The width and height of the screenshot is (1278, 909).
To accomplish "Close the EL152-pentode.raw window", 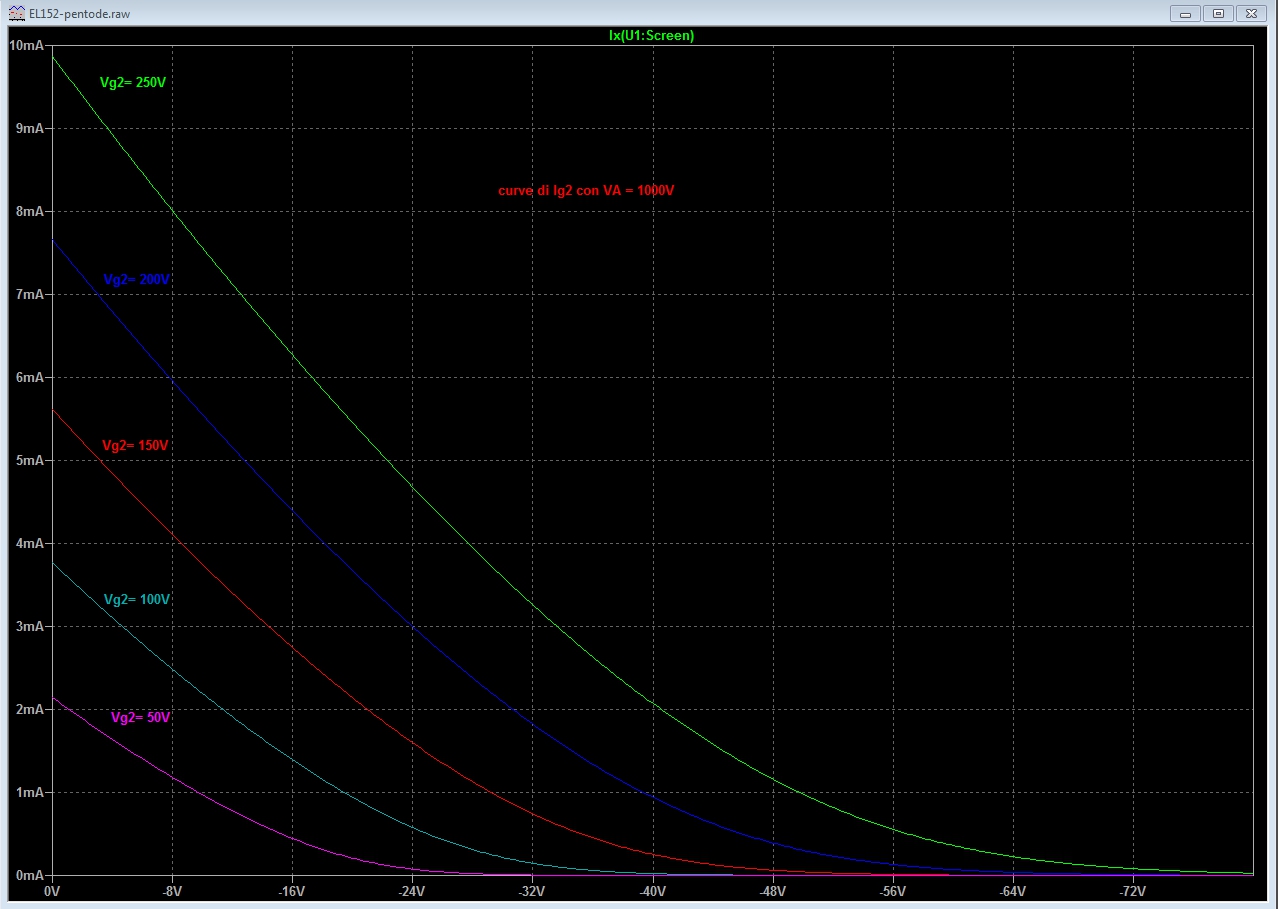I will pyautogui.click(x=1251, y=13).
